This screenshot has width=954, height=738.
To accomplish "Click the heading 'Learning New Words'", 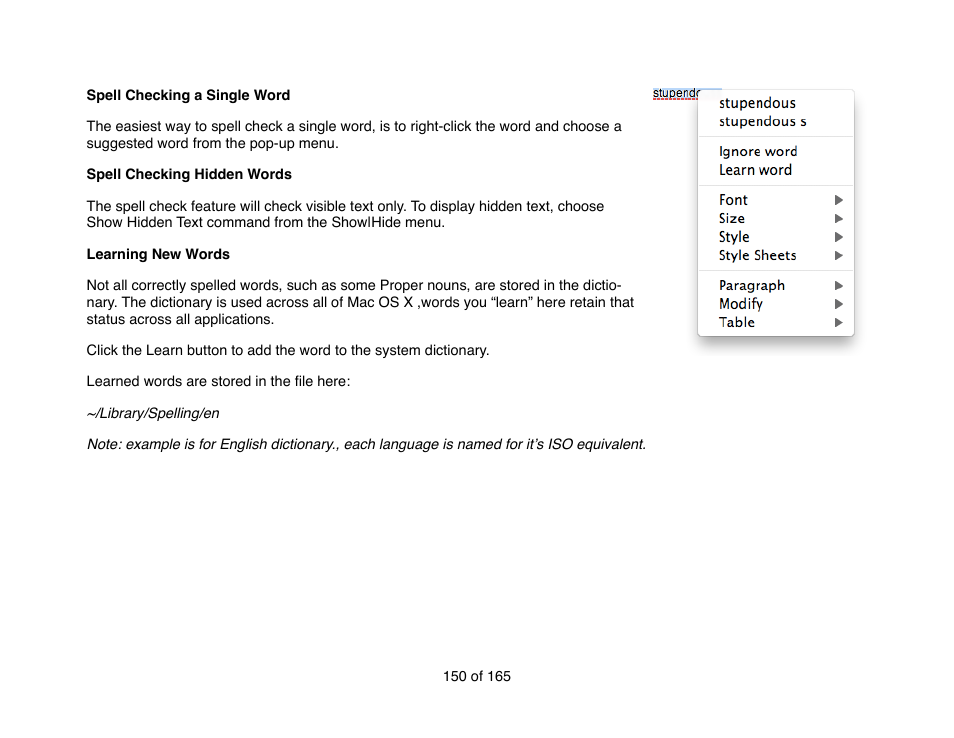I will [158, 254].
